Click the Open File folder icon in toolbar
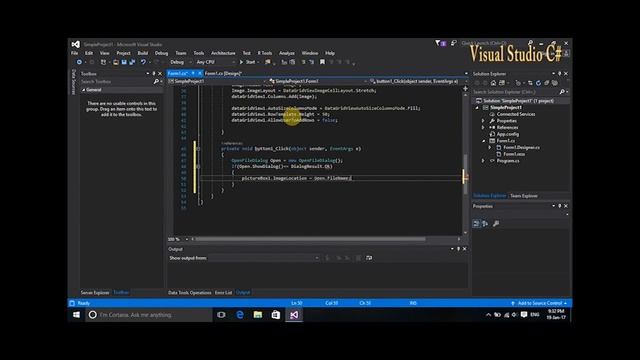The width and height of the screenshot is (640, 360). 116,62
